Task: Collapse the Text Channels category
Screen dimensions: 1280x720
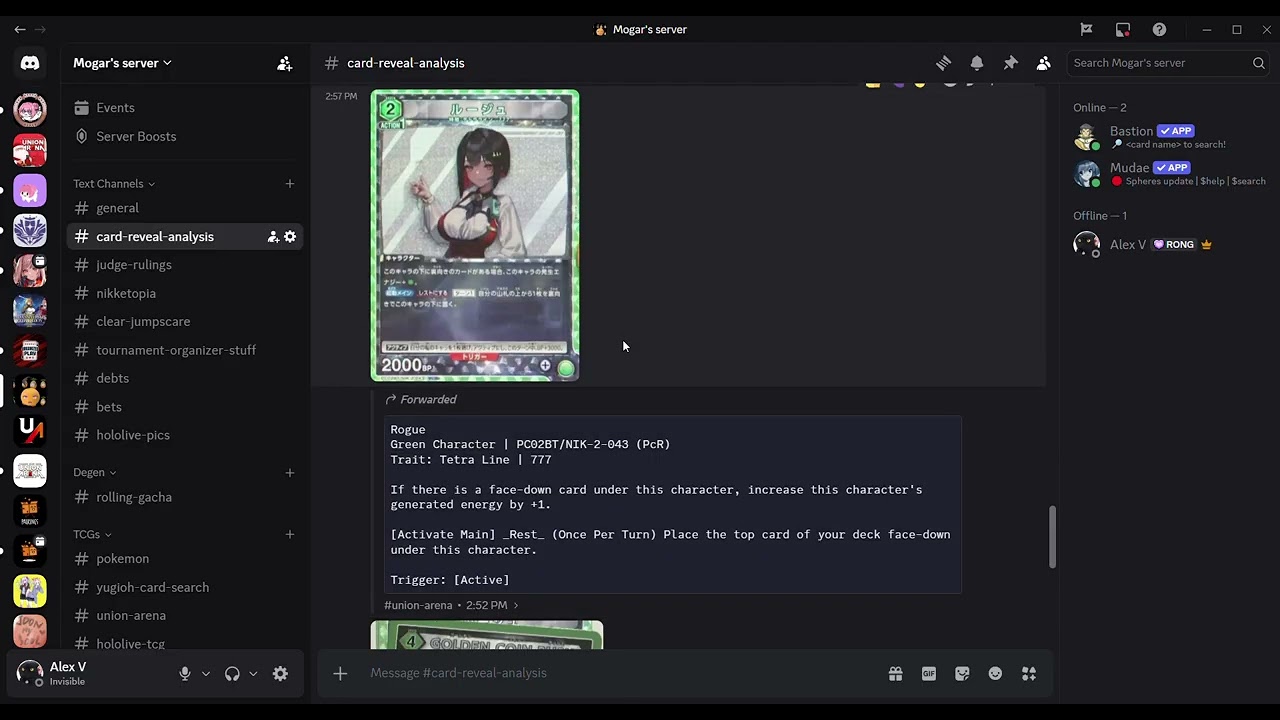Action: (114, 184)
